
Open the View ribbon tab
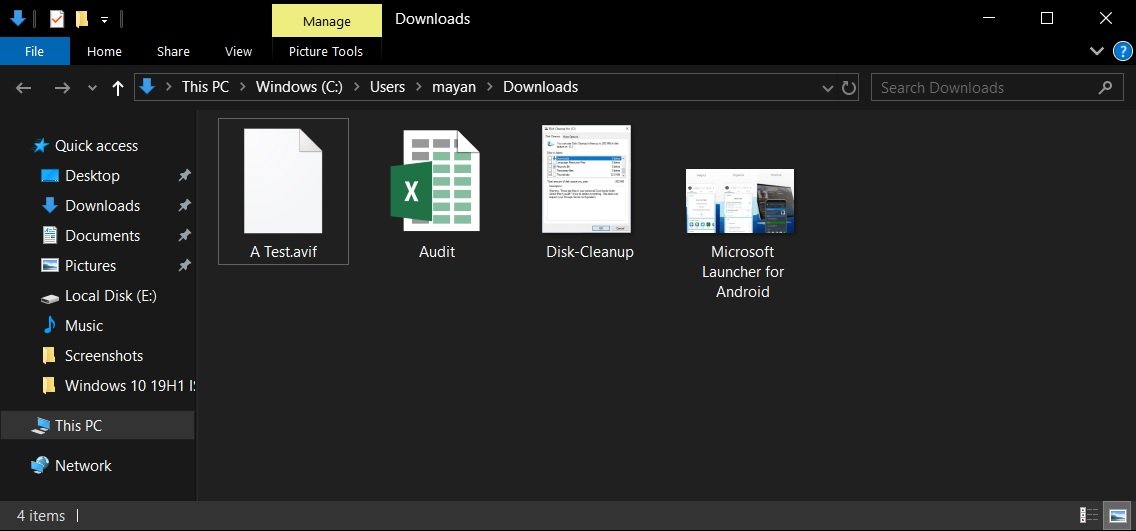[x=238, y=51]
